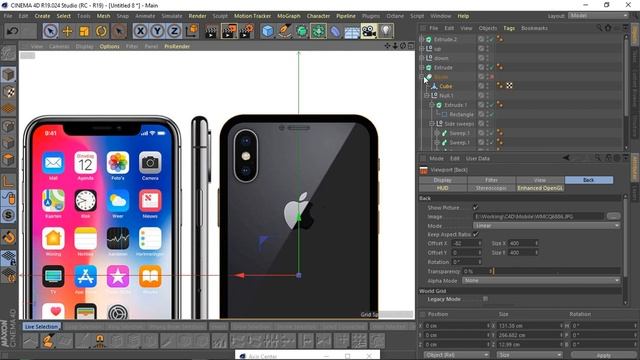
Task: Open the Select menu
Action: 63,16
